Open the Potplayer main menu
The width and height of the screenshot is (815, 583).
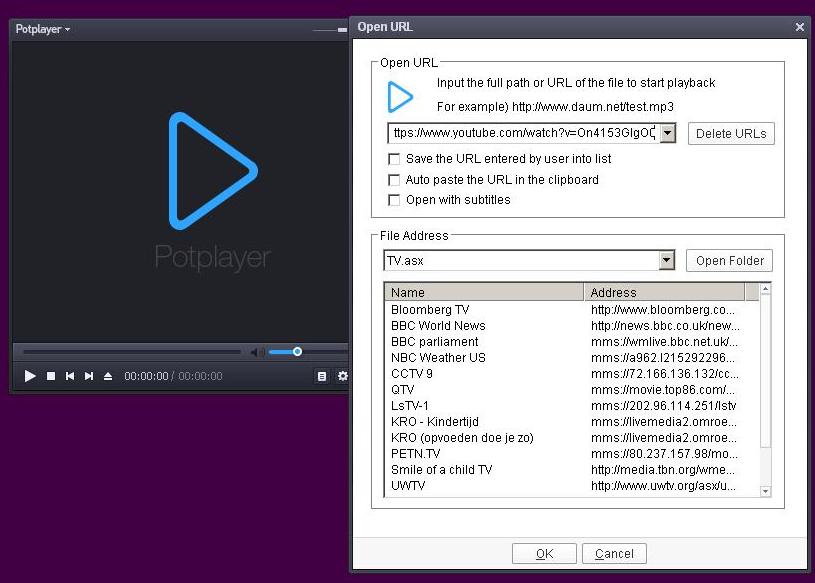43,29
